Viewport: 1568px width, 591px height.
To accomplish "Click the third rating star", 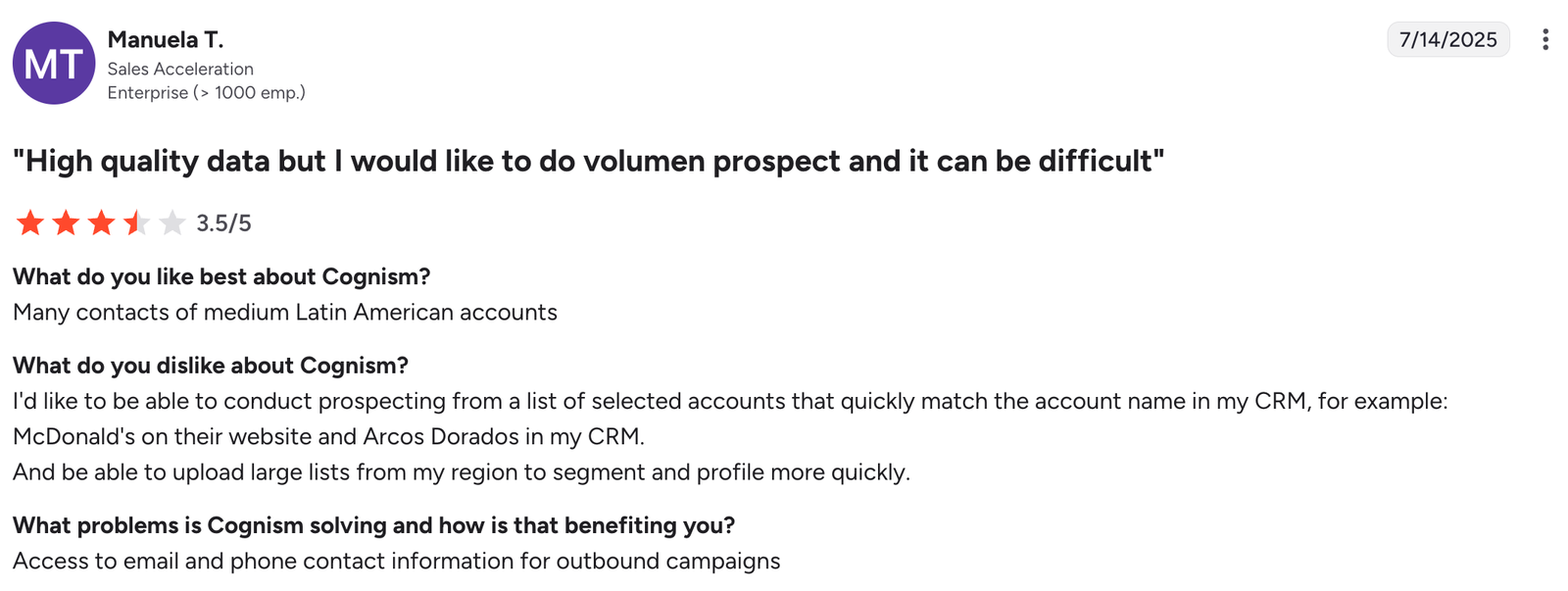I will pos(101,223).
